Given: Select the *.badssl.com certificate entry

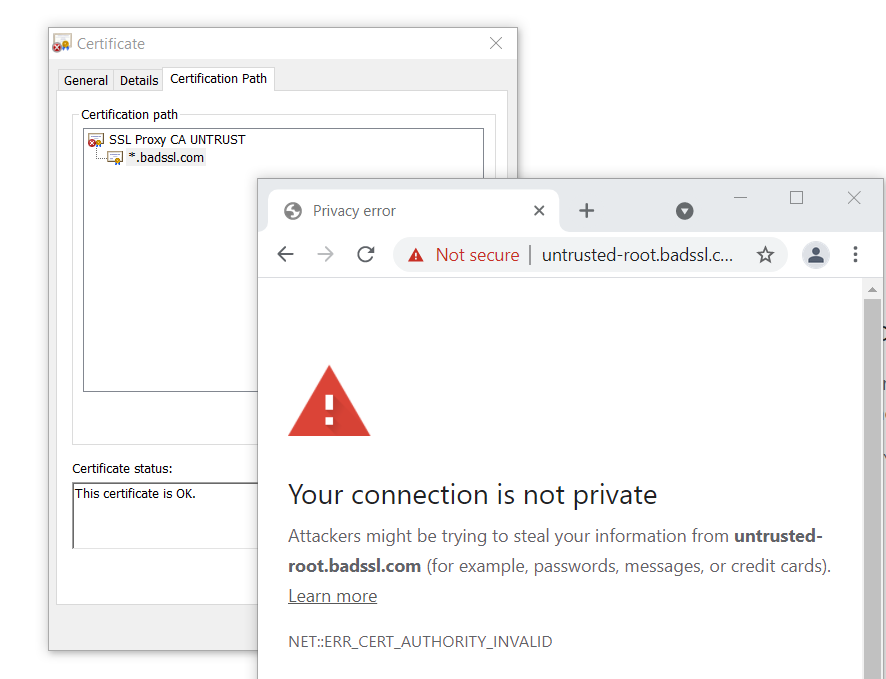Looking at the screenshot, I should click(166, 158).
